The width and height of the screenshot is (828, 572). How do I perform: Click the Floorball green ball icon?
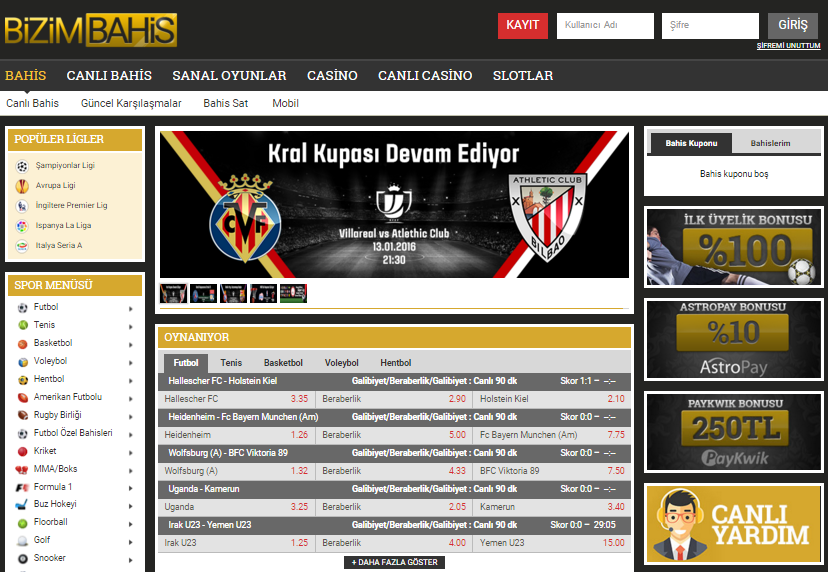[x=23, y=523]
